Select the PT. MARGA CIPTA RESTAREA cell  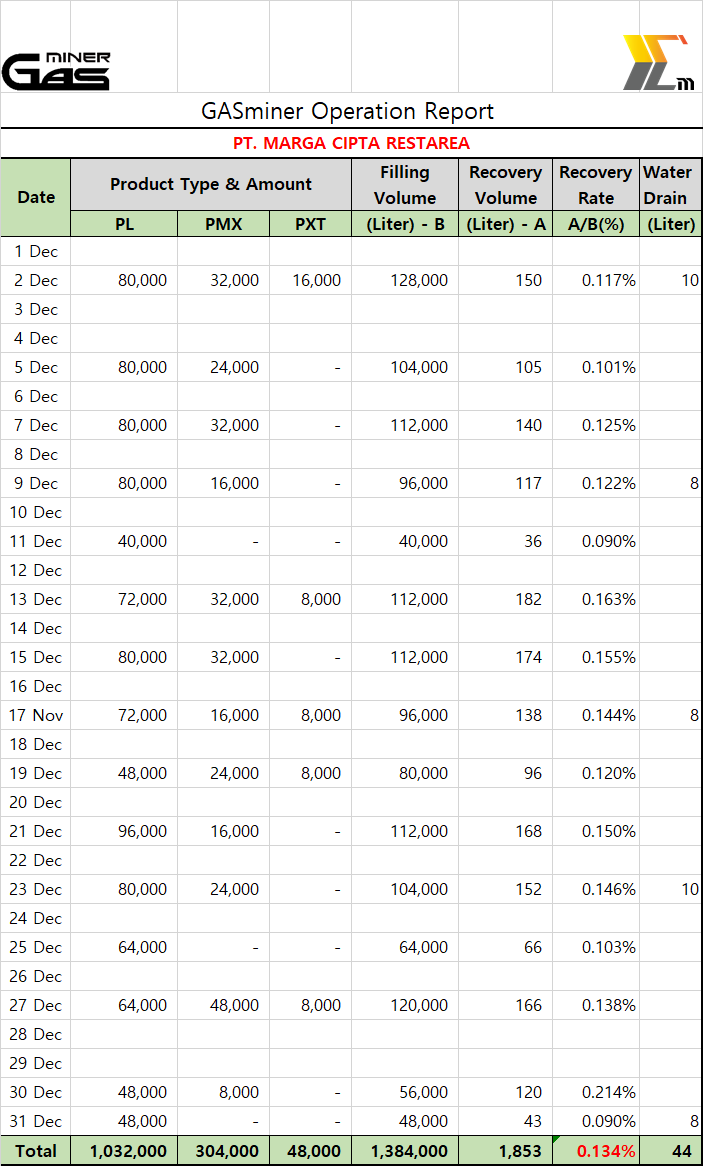click(350, 143)
